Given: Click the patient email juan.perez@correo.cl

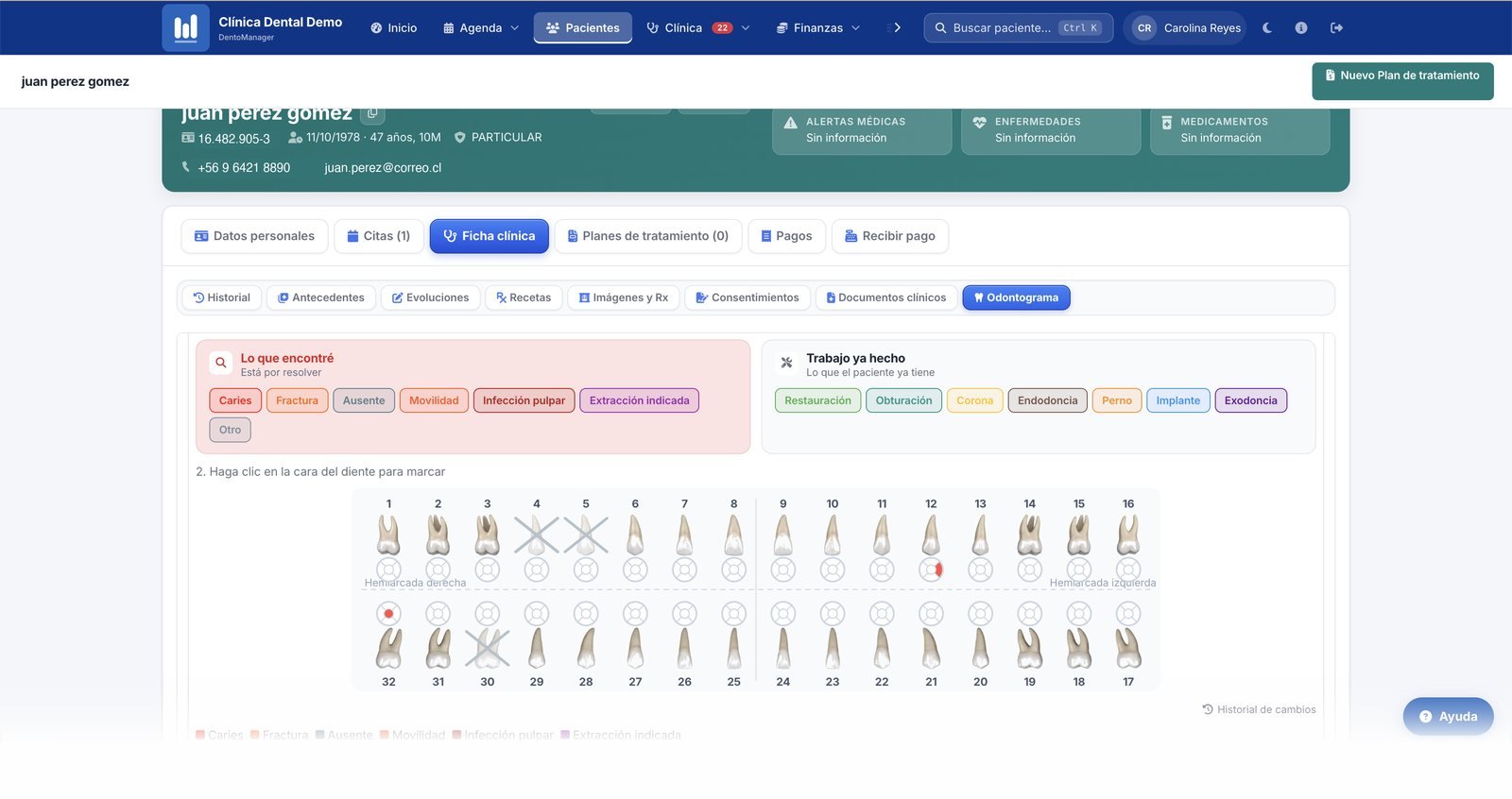Looking at the screenshot, I should [383, 168].
